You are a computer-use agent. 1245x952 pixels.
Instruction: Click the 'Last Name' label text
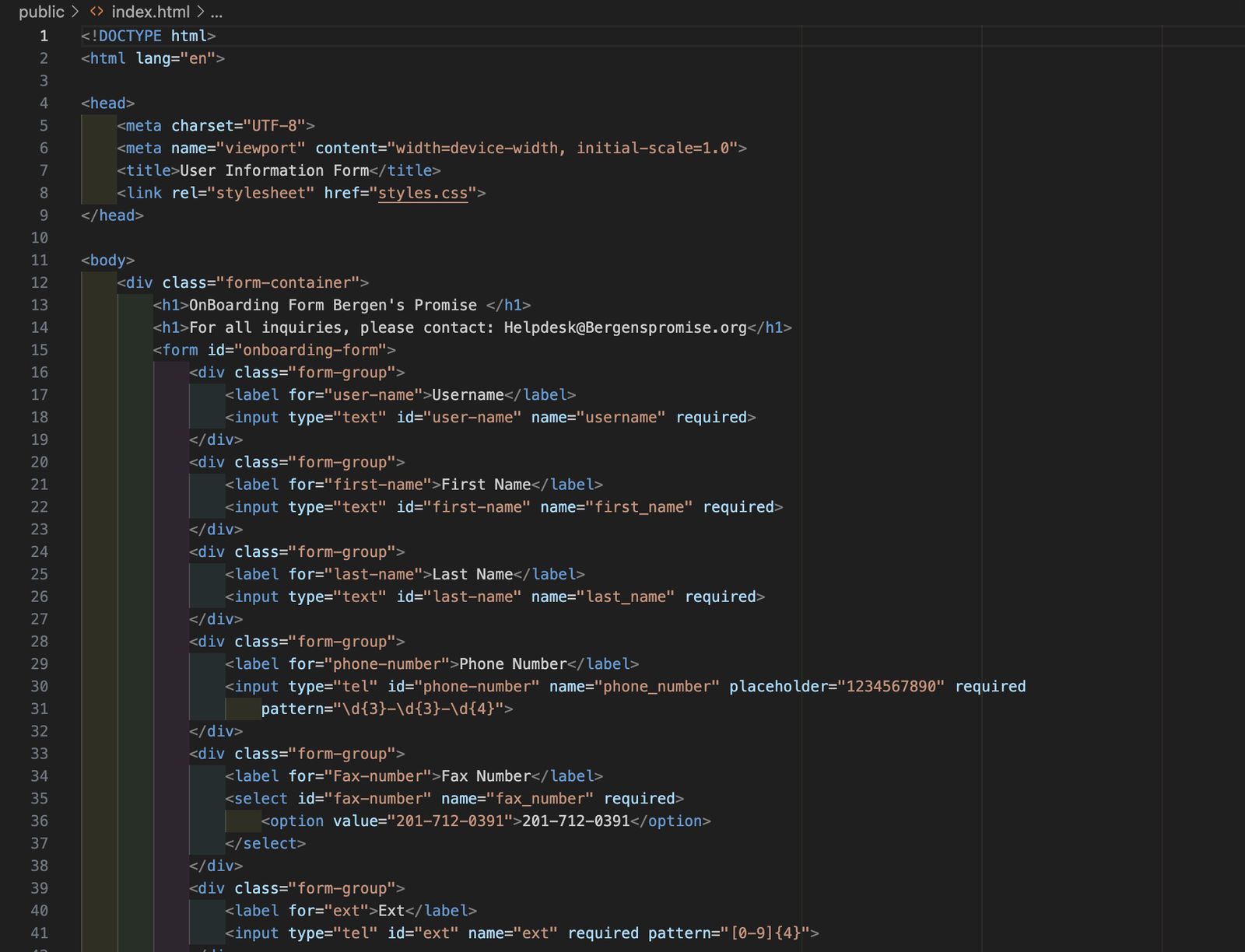tap(472, 574)
